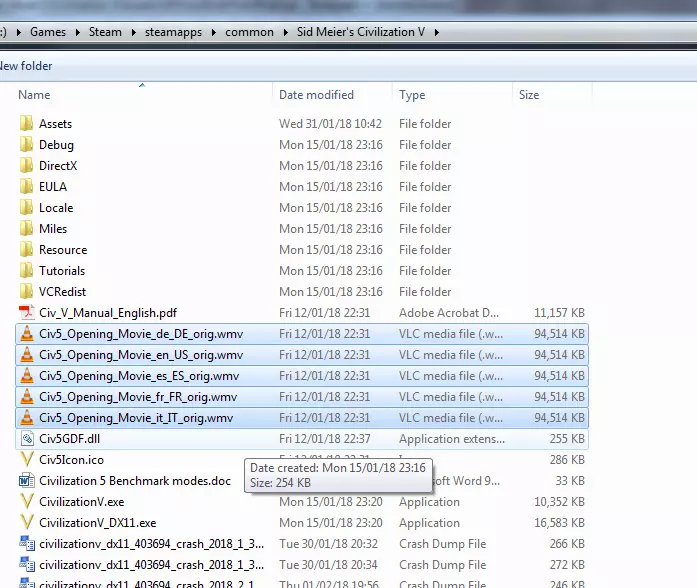Go to Games in the address bar

pyautogui.click(x=48, y=32)
